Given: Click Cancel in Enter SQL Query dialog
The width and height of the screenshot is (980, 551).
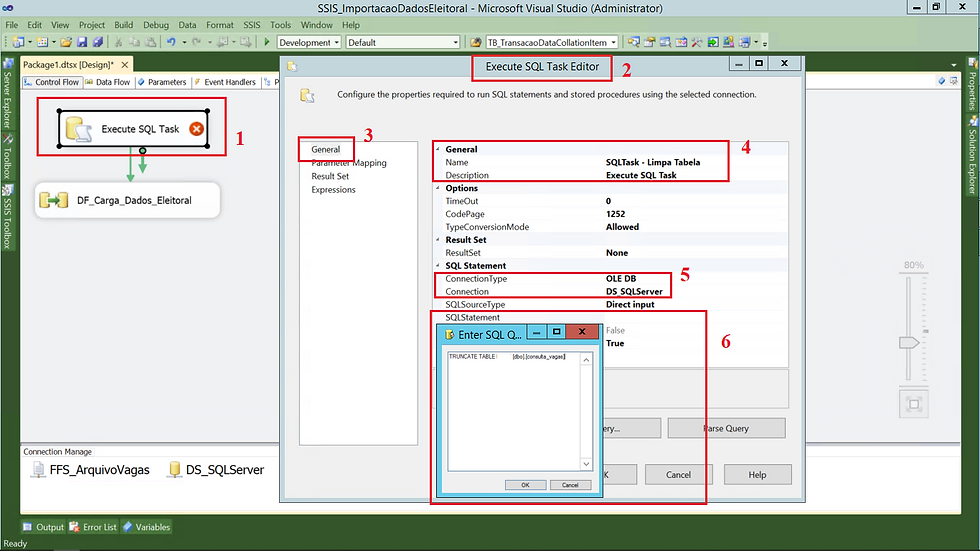Looking at the screenshot, I should [x=570, y=485].
